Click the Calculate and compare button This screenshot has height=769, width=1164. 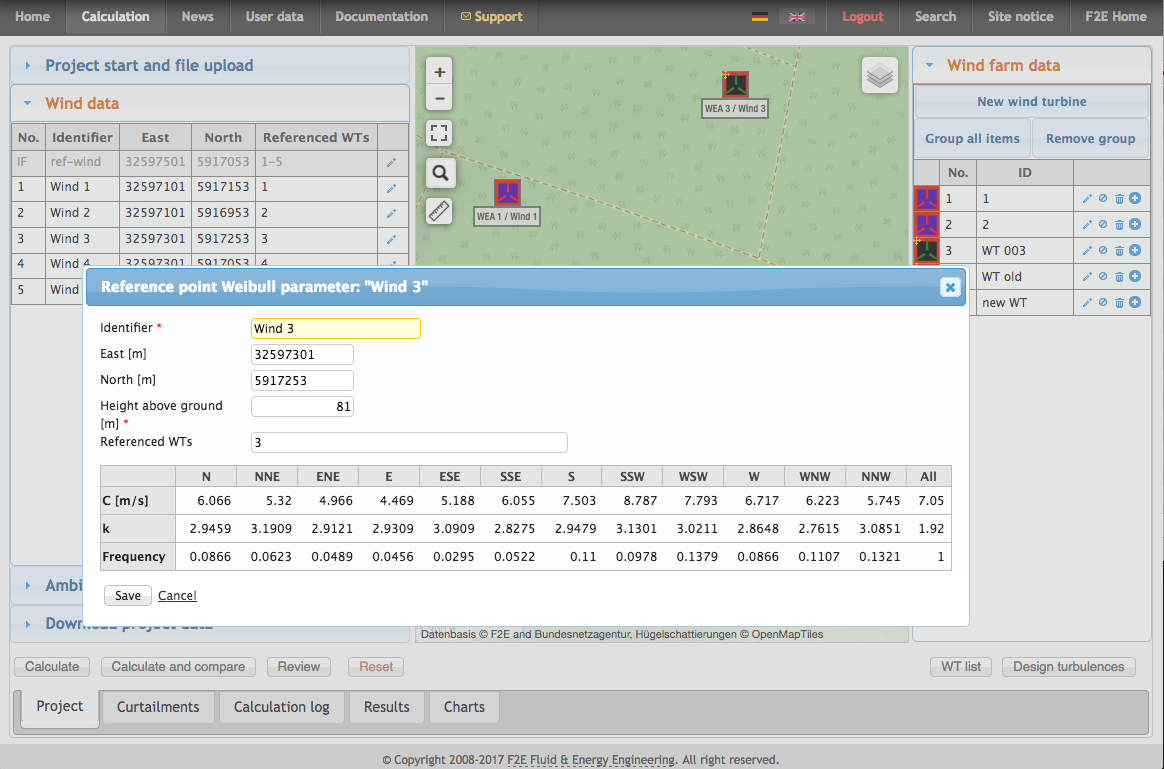pos(177,666)
